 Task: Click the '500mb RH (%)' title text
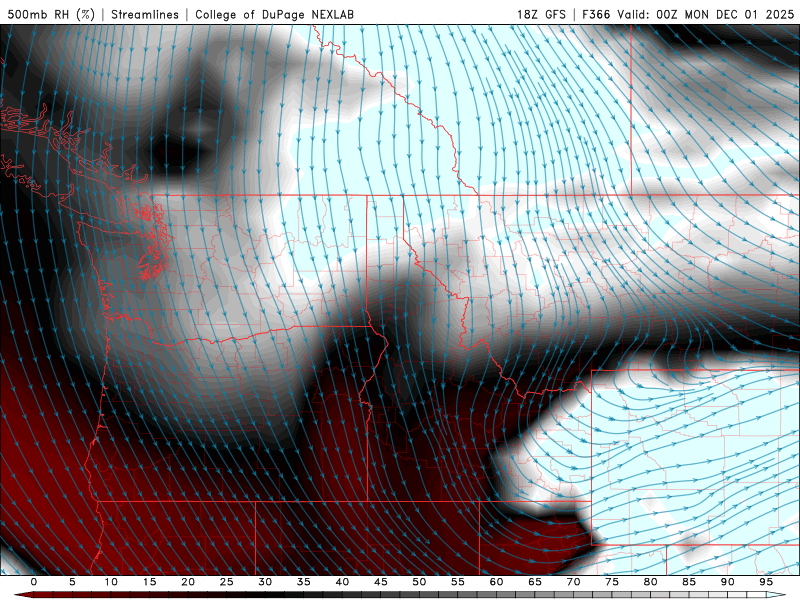[51, 14]
